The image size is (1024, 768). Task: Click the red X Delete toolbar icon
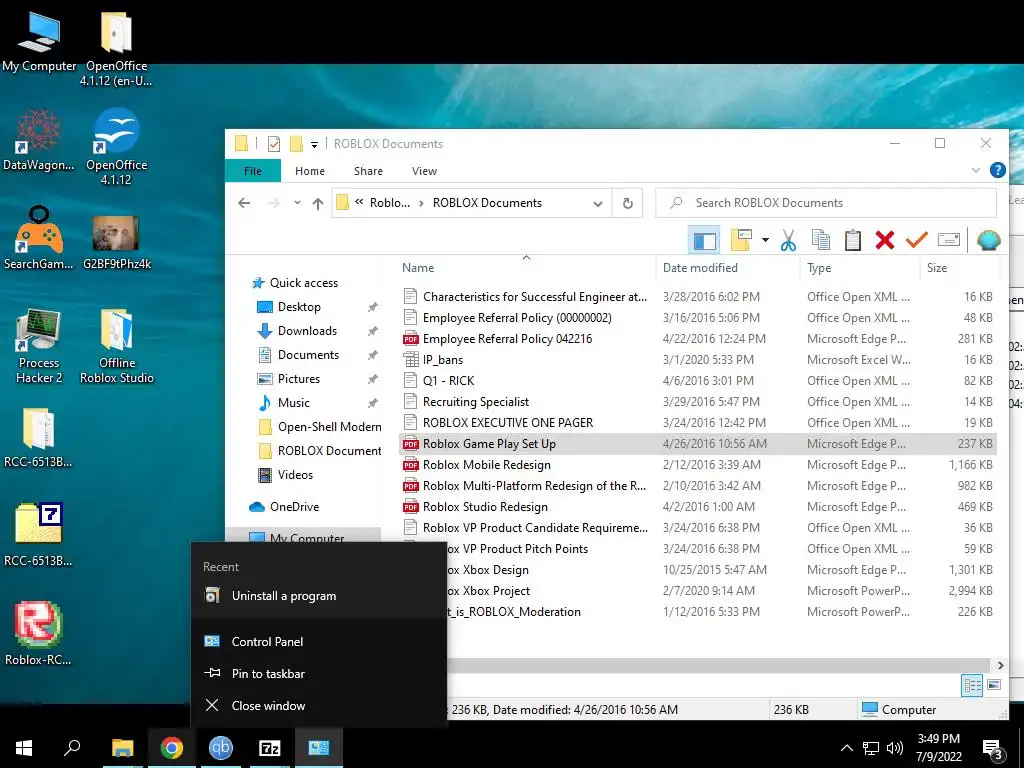tap(884, 240)
